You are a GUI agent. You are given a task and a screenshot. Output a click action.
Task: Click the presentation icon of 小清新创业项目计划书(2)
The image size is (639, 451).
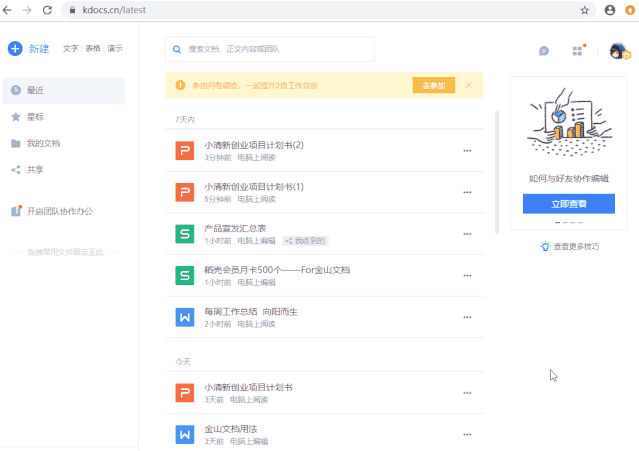pyautogui.click(x=185, y=151)
